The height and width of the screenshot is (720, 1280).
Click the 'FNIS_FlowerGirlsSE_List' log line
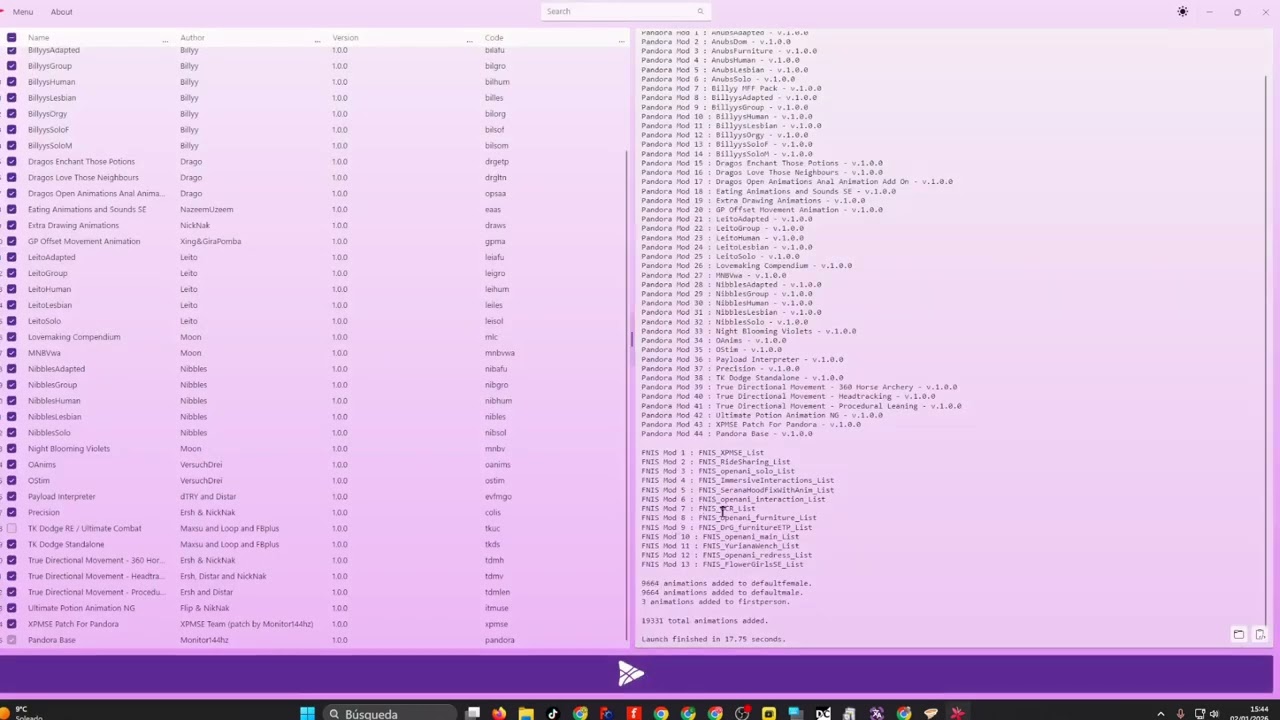click(722, 564)
